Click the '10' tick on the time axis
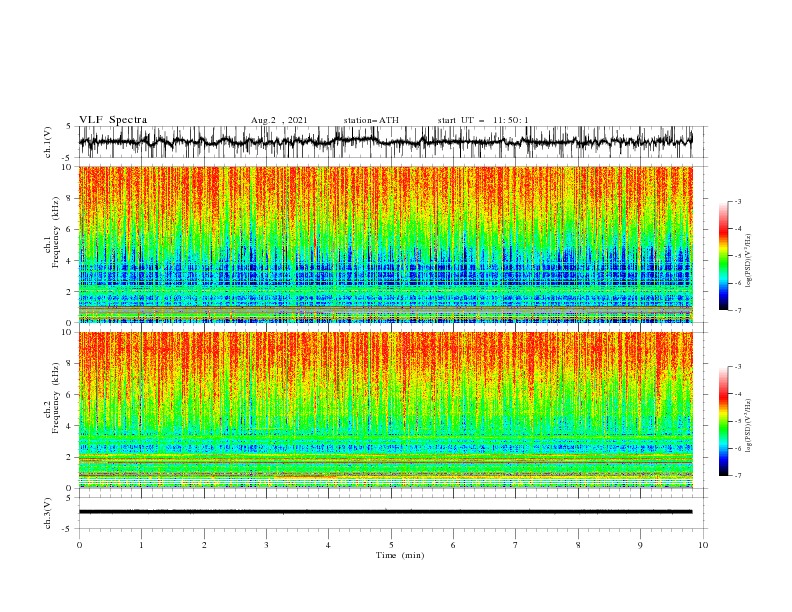 point(703,545)
